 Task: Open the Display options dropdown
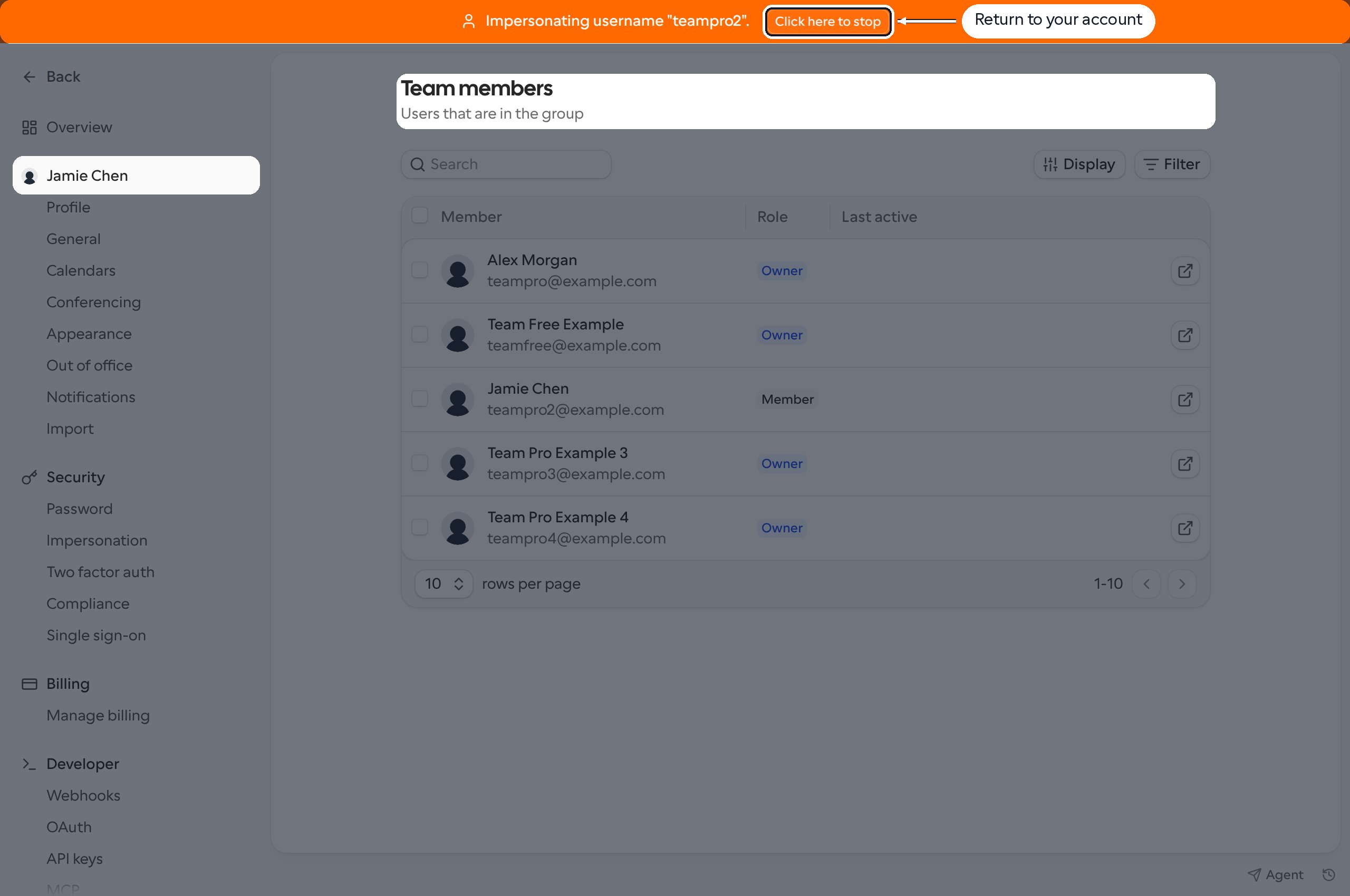click(1079, 164)
